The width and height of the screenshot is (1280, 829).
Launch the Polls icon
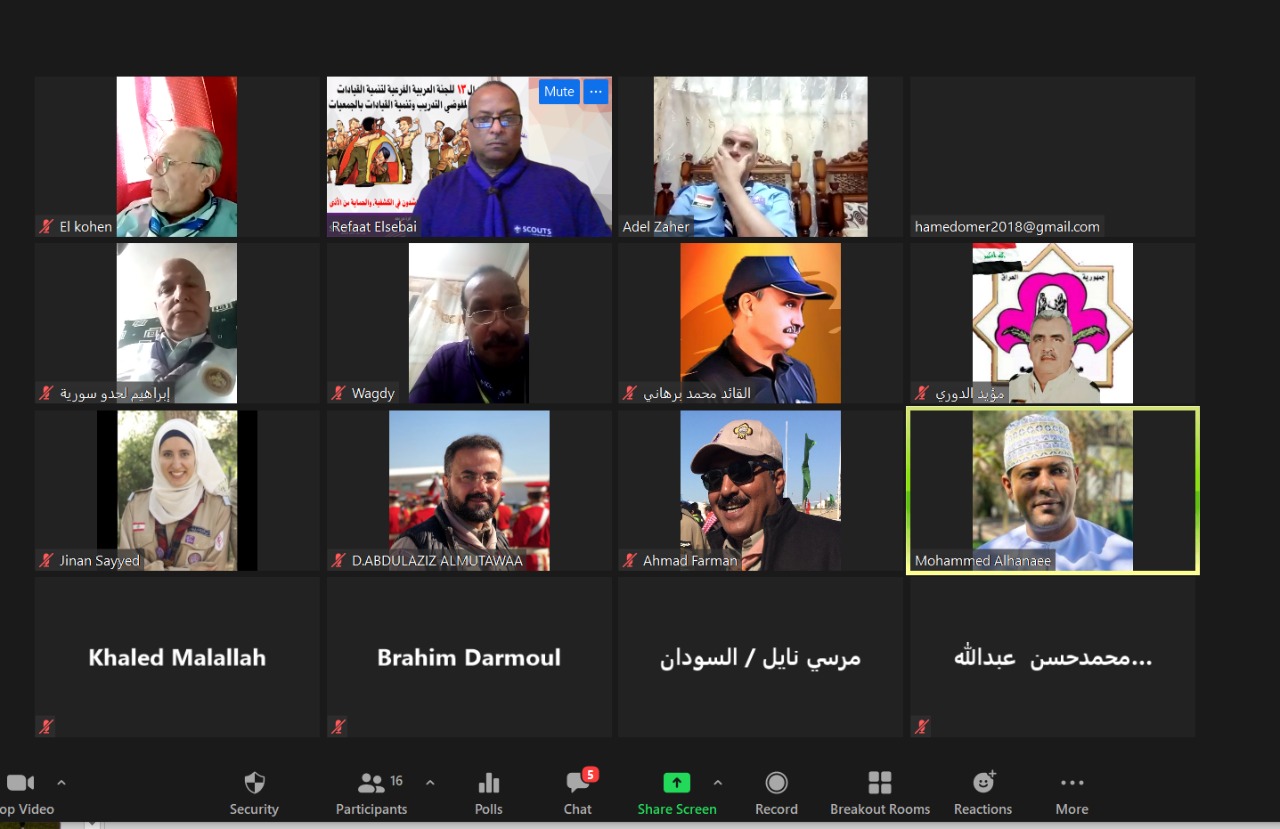pyautogui.click(x=488, y=783)
